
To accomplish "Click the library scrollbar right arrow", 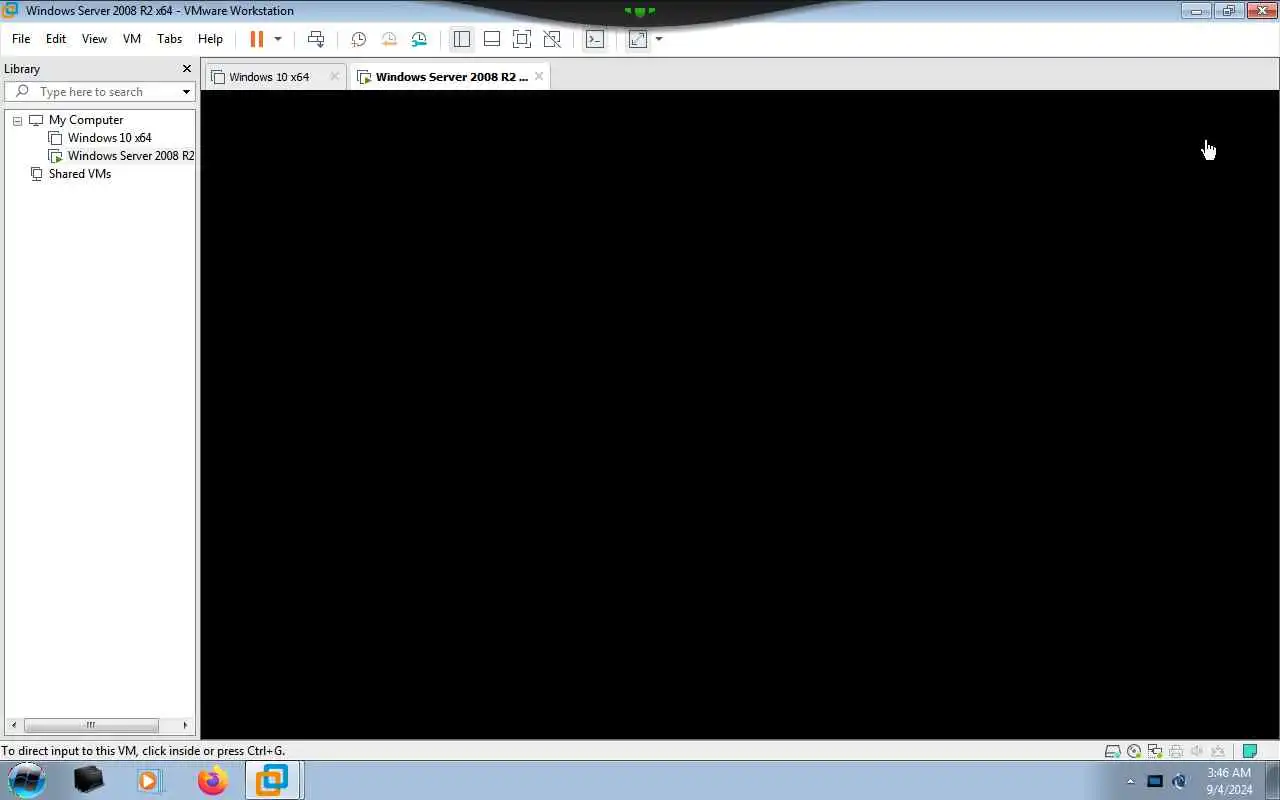I will (x=185, y=725).
